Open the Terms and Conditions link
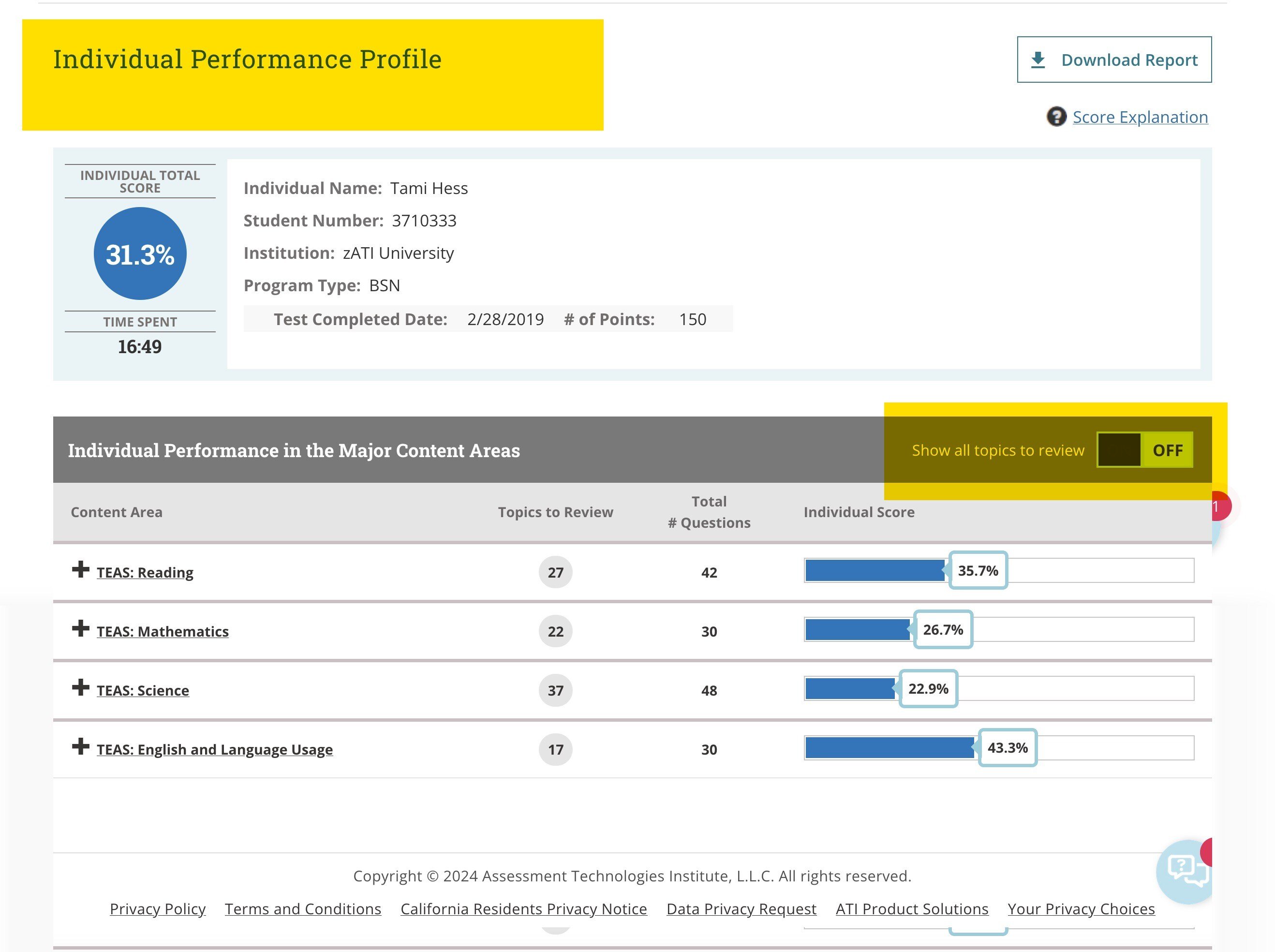1275x952 pixels. (x=303, y=909)
